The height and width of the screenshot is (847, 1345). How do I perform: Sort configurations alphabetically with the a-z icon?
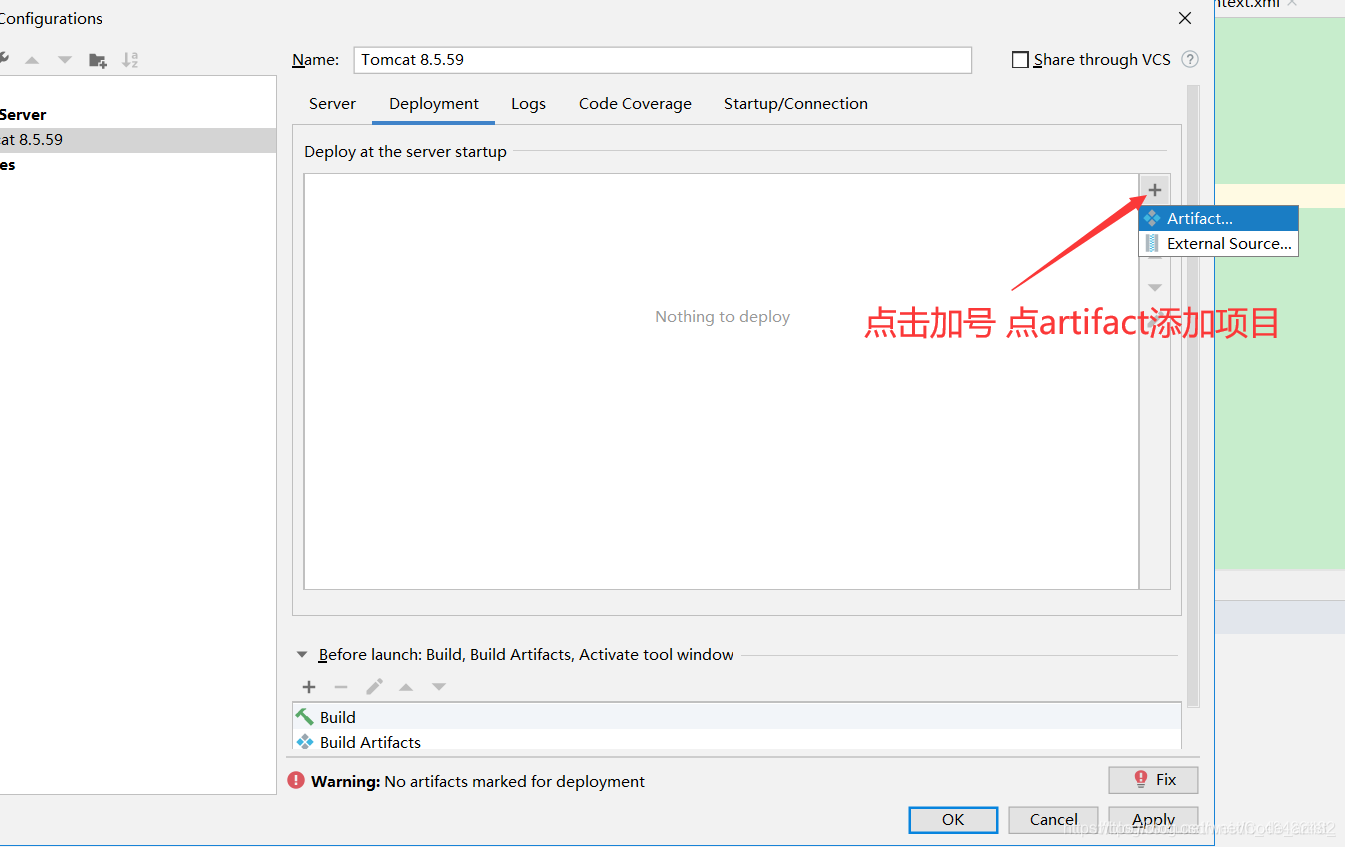point(130,60)
